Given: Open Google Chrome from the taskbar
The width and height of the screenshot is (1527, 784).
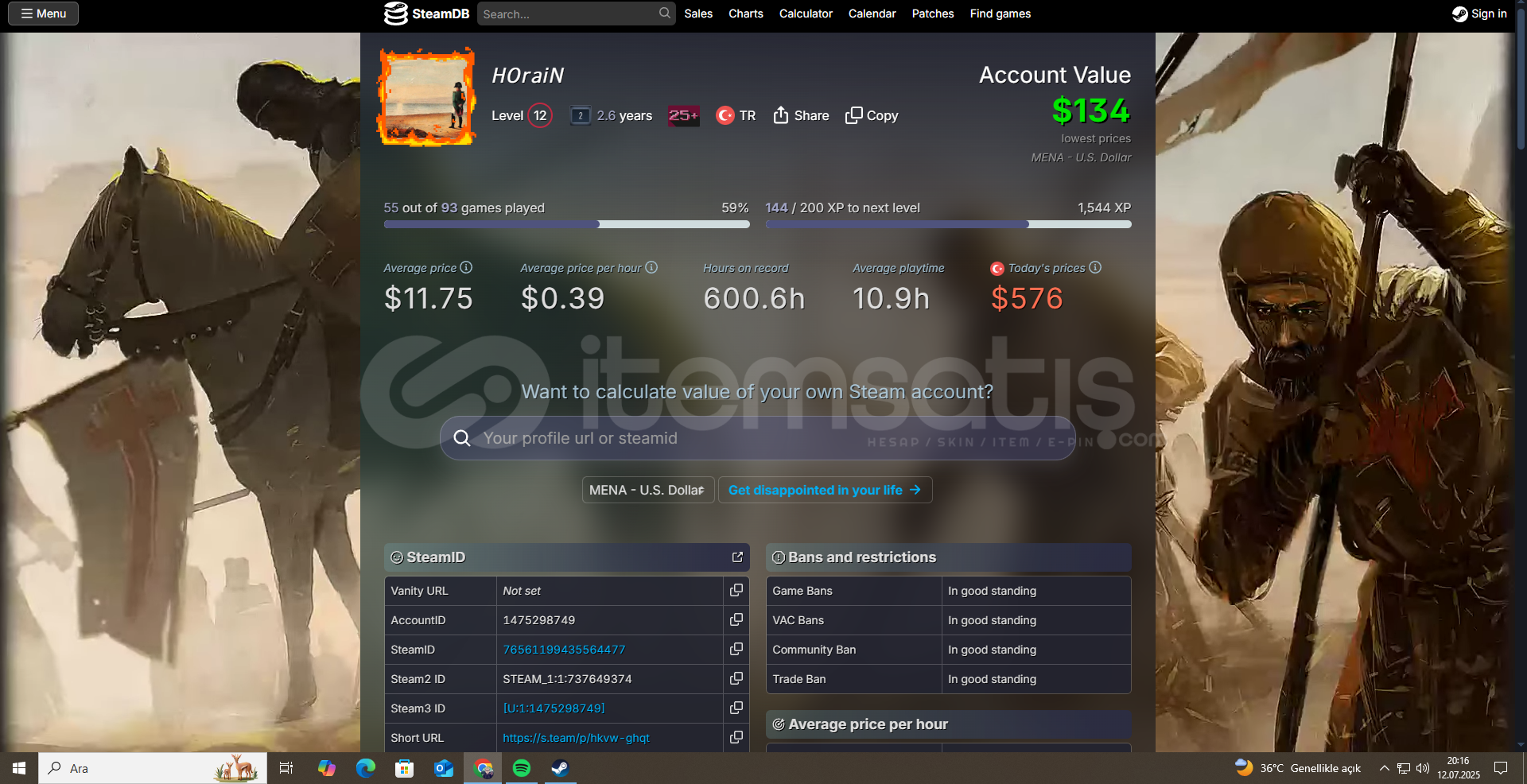Looking at the screenshot, I should [x=483, y=768].
